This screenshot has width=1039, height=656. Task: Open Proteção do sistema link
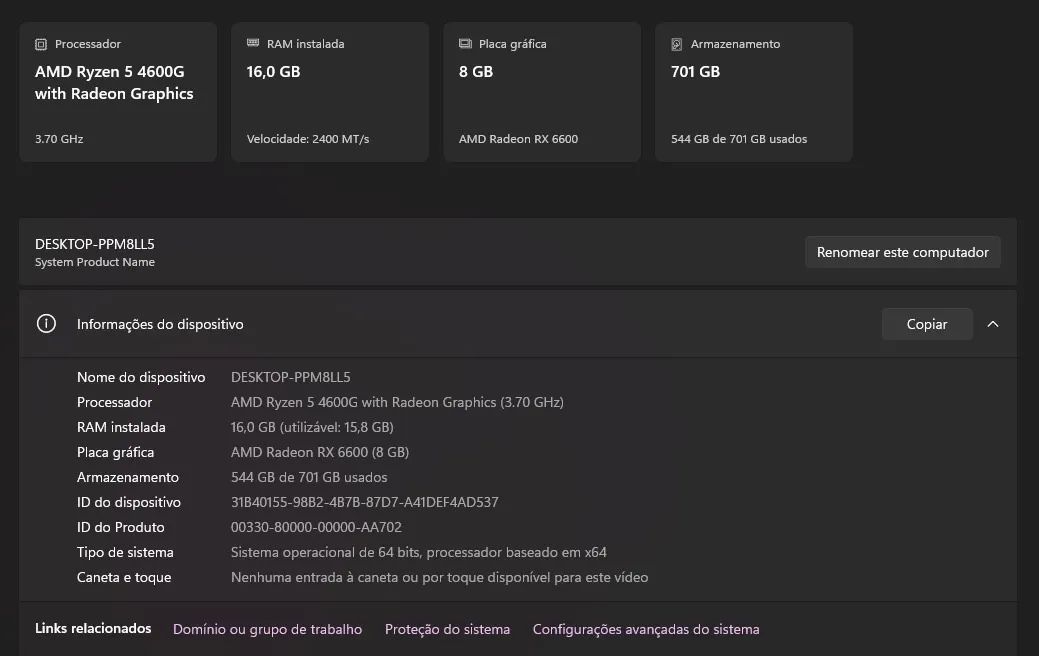pos(447,629)
